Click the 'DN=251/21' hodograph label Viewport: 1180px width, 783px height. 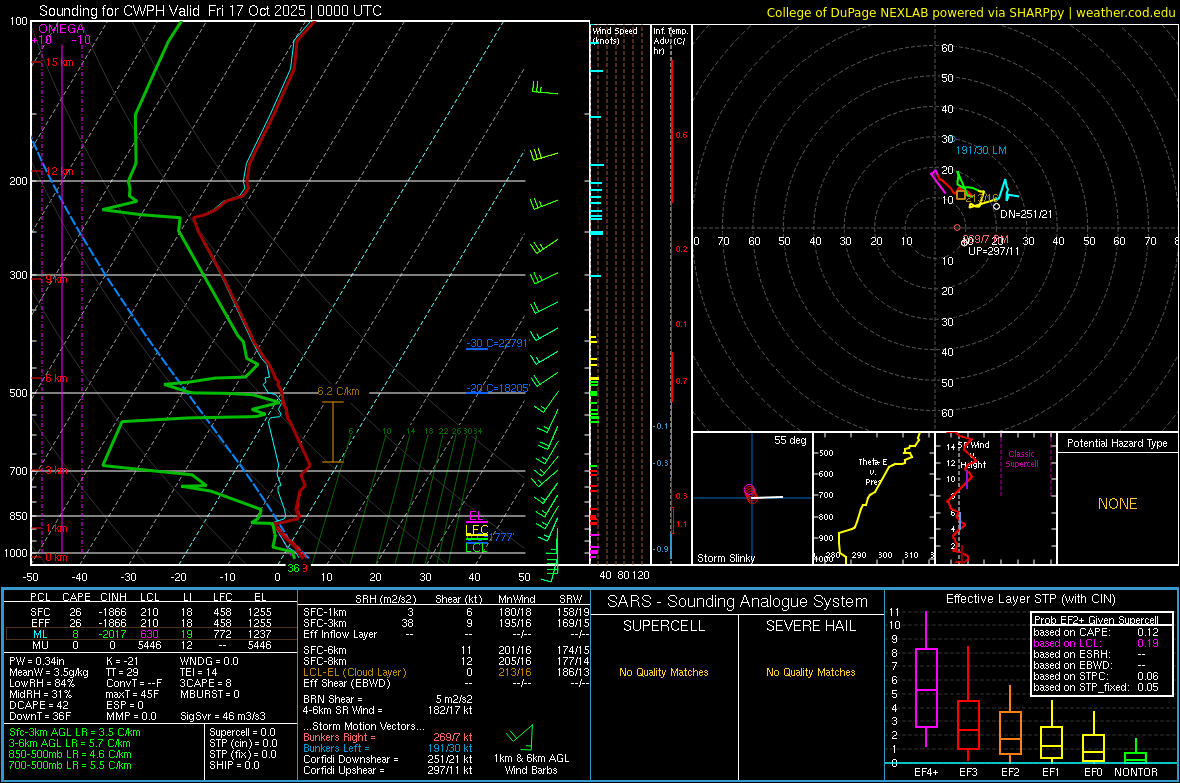coord(1026,215)
